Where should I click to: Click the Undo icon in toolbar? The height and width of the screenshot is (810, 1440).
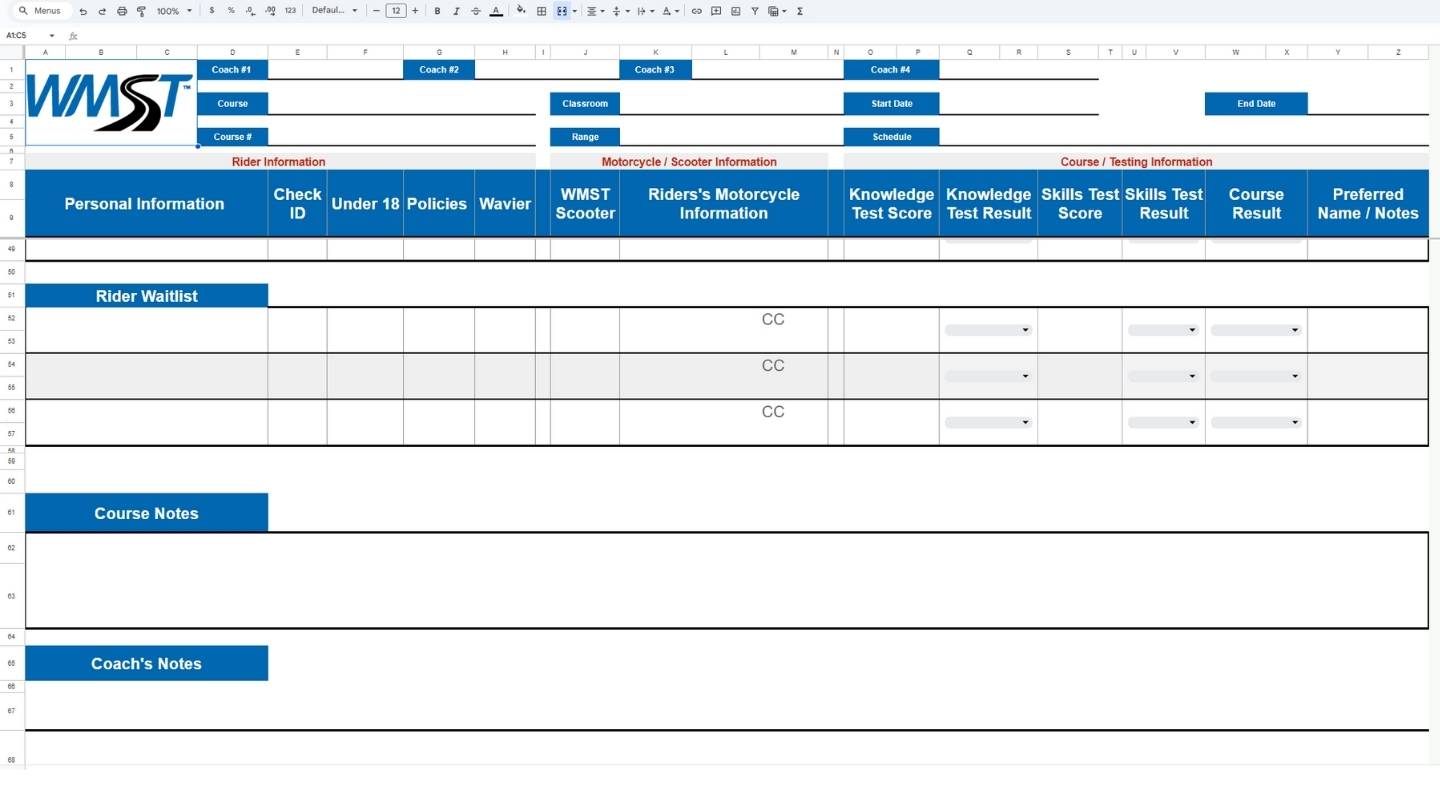coord(83,11)
